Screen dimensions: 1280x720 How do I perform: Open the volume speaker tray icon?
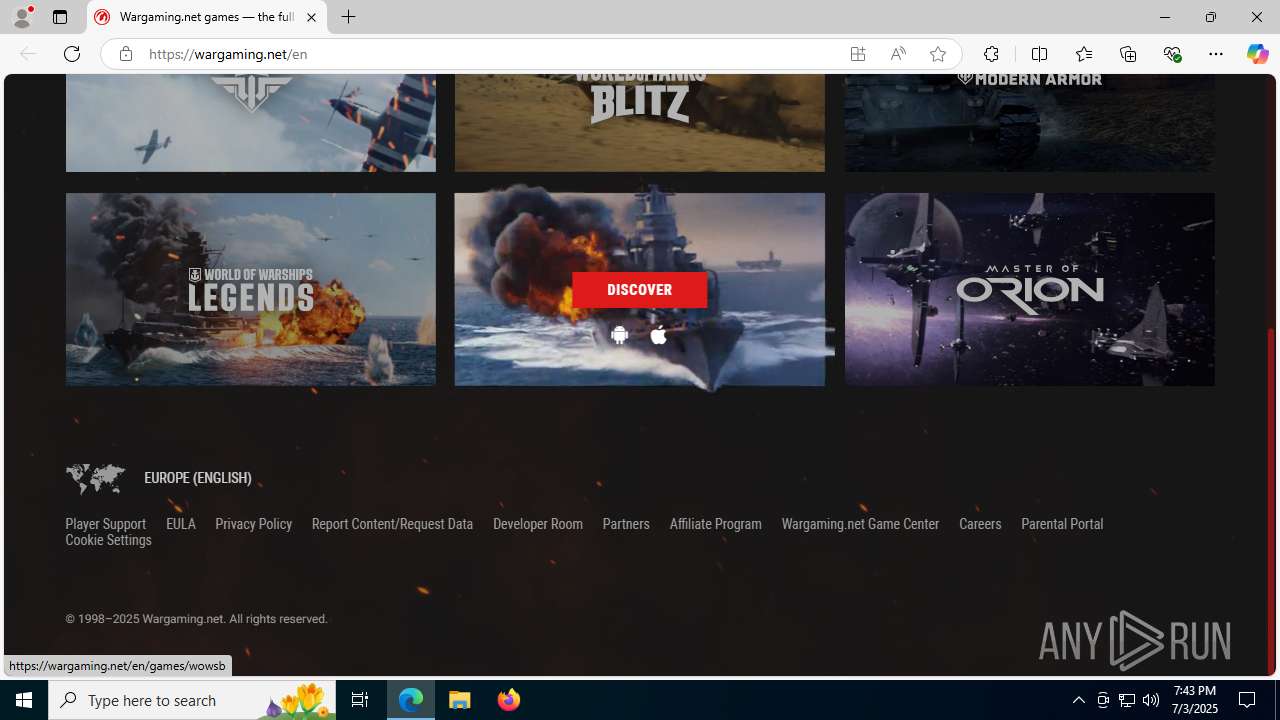pos(1151,700)
